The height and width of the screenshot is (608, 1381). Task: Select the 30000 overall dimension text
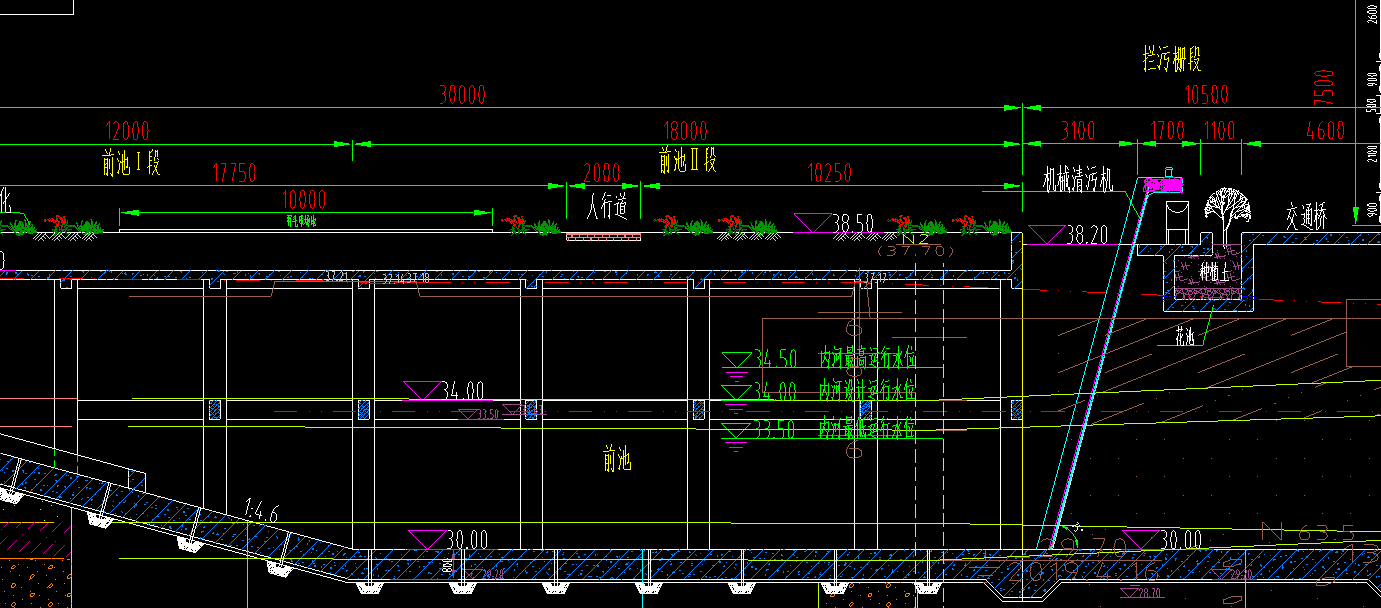[462, 95]
